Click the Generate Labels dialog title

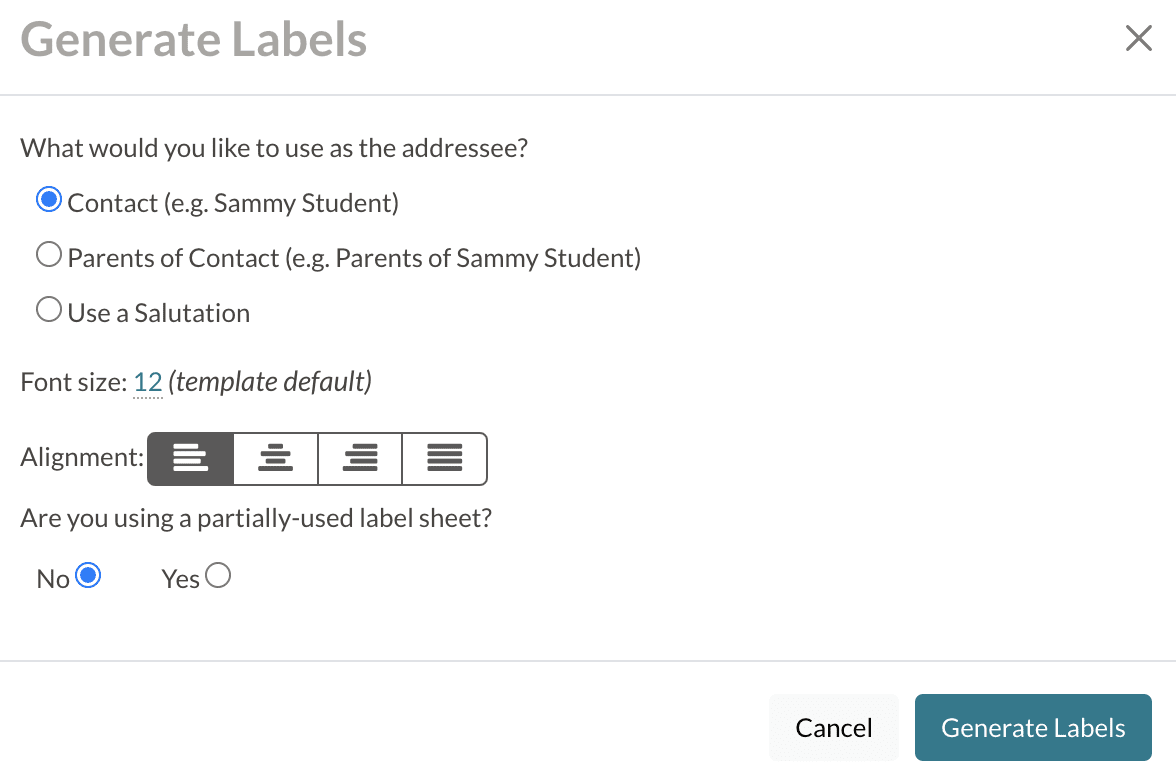click(x=194, y=40)
